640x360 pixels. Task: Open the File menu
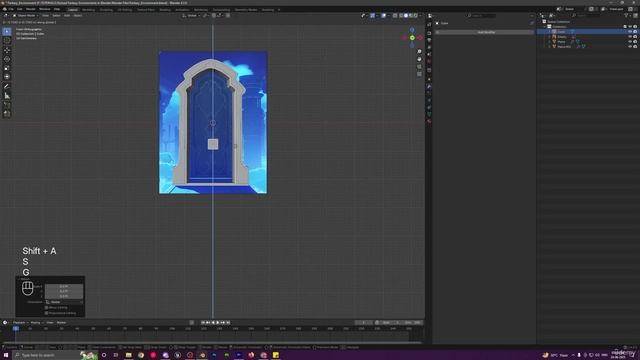[11, 9]
